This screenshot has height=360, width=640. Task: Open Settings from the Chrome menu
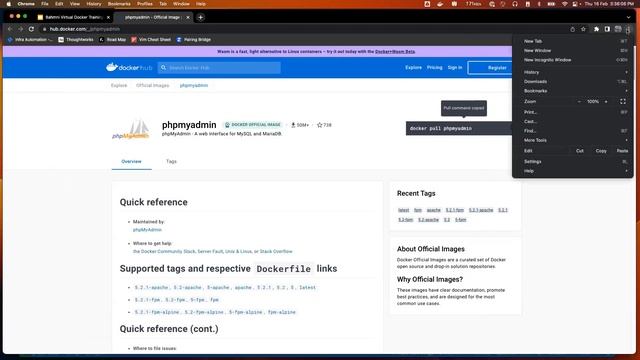pos(573,162)
